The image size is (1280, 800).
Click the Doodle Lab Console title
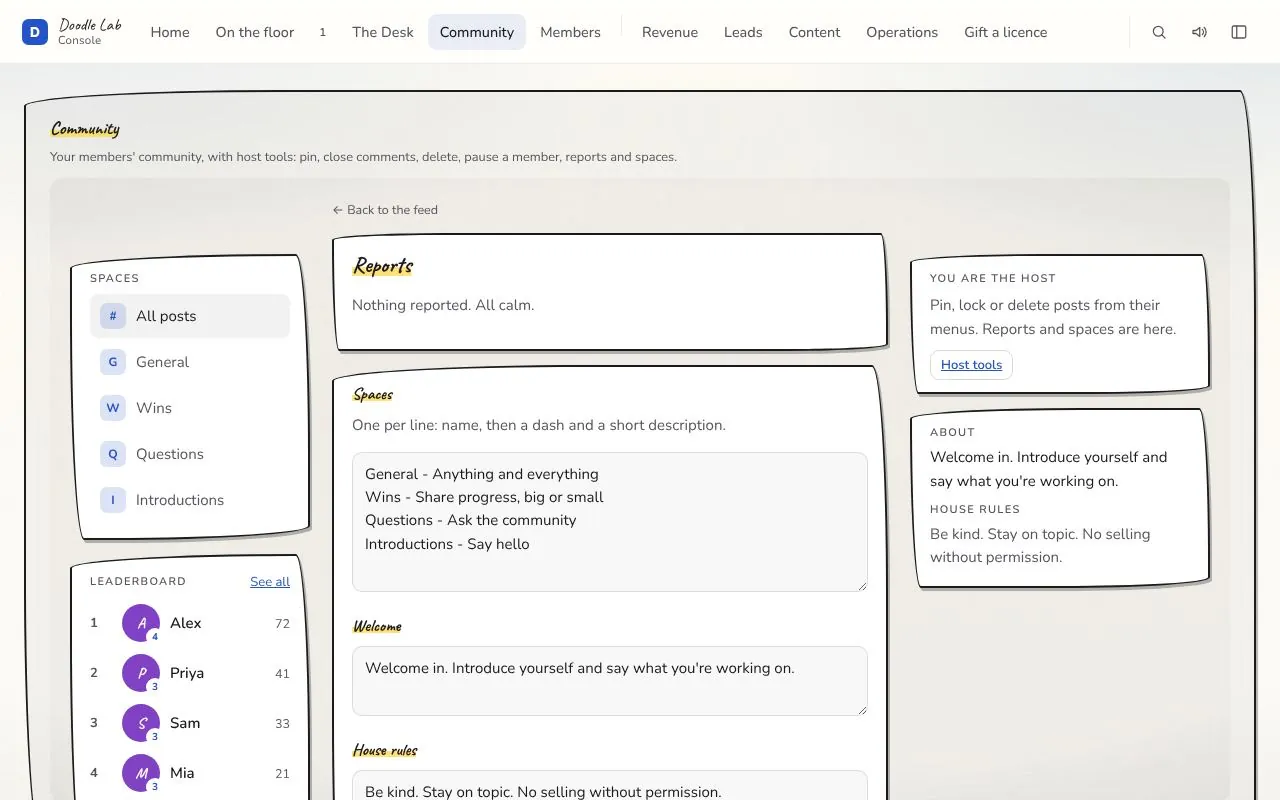pos(90,32)
